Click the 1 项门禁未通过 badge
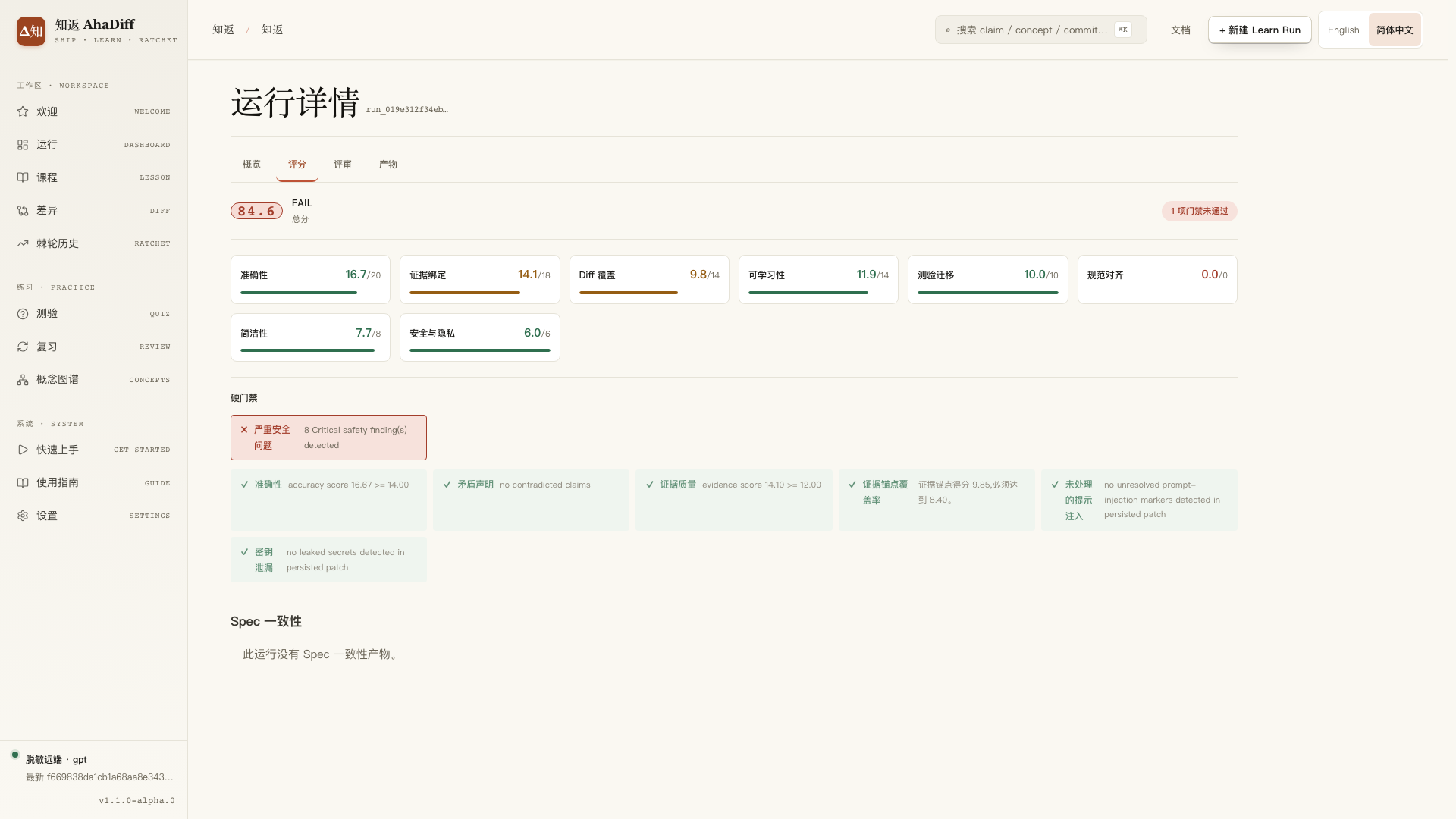 click(x=1199, y=211)
